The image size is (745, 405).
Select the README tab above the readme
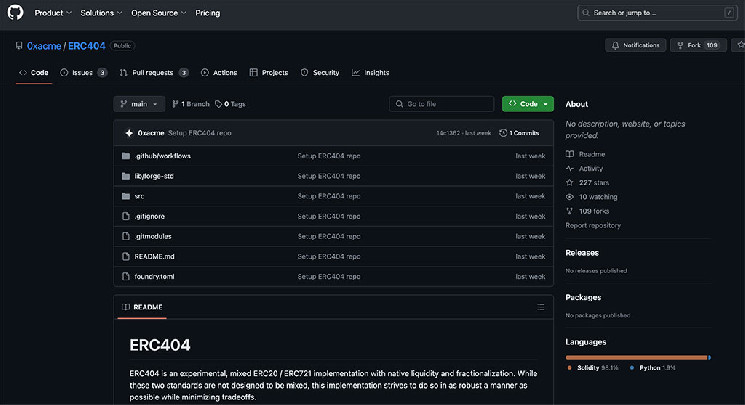[x=142, y=307]
